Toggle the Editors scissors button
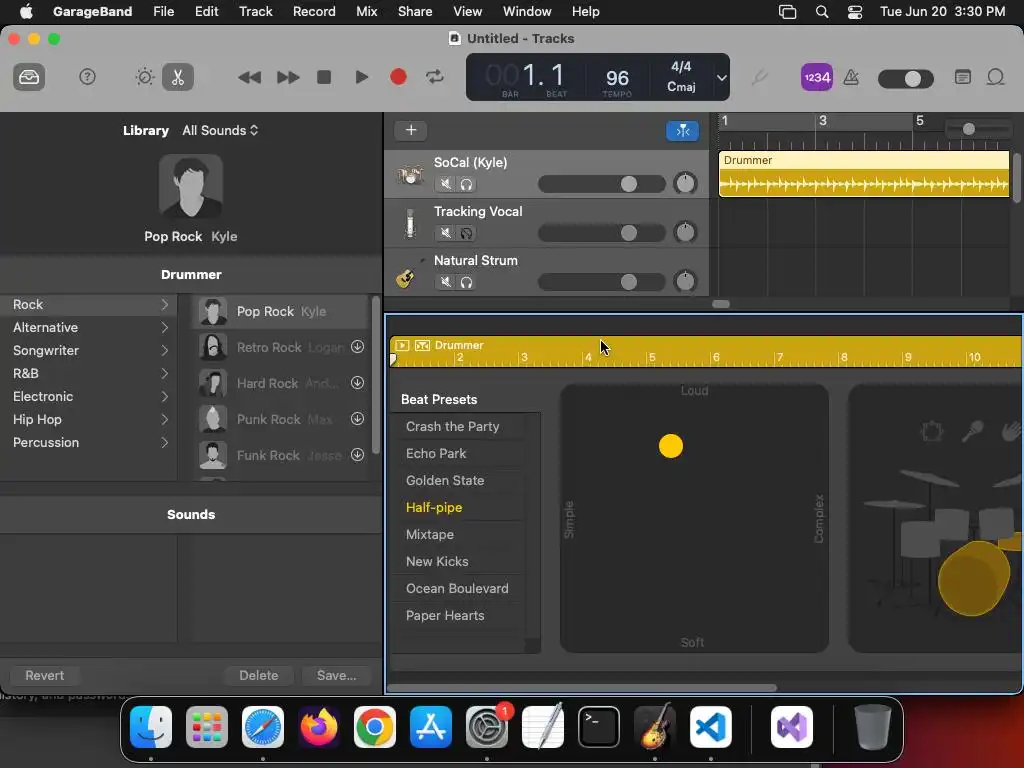Screen dimensions: 1024x768 click(178, 77)
